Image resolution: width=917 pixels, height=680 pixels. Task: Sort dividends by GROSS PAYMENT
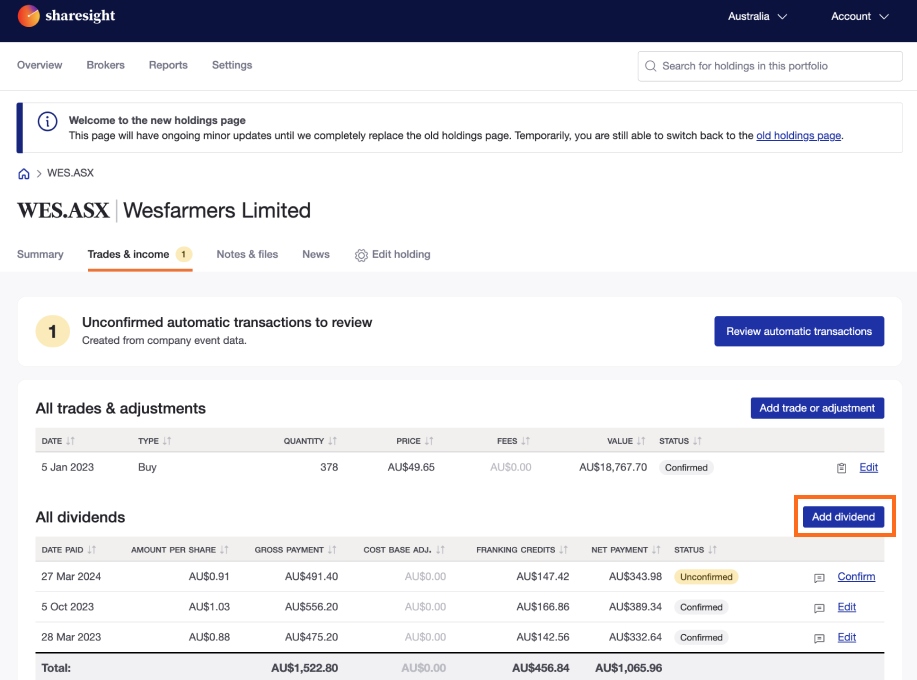tap(295, 550)
